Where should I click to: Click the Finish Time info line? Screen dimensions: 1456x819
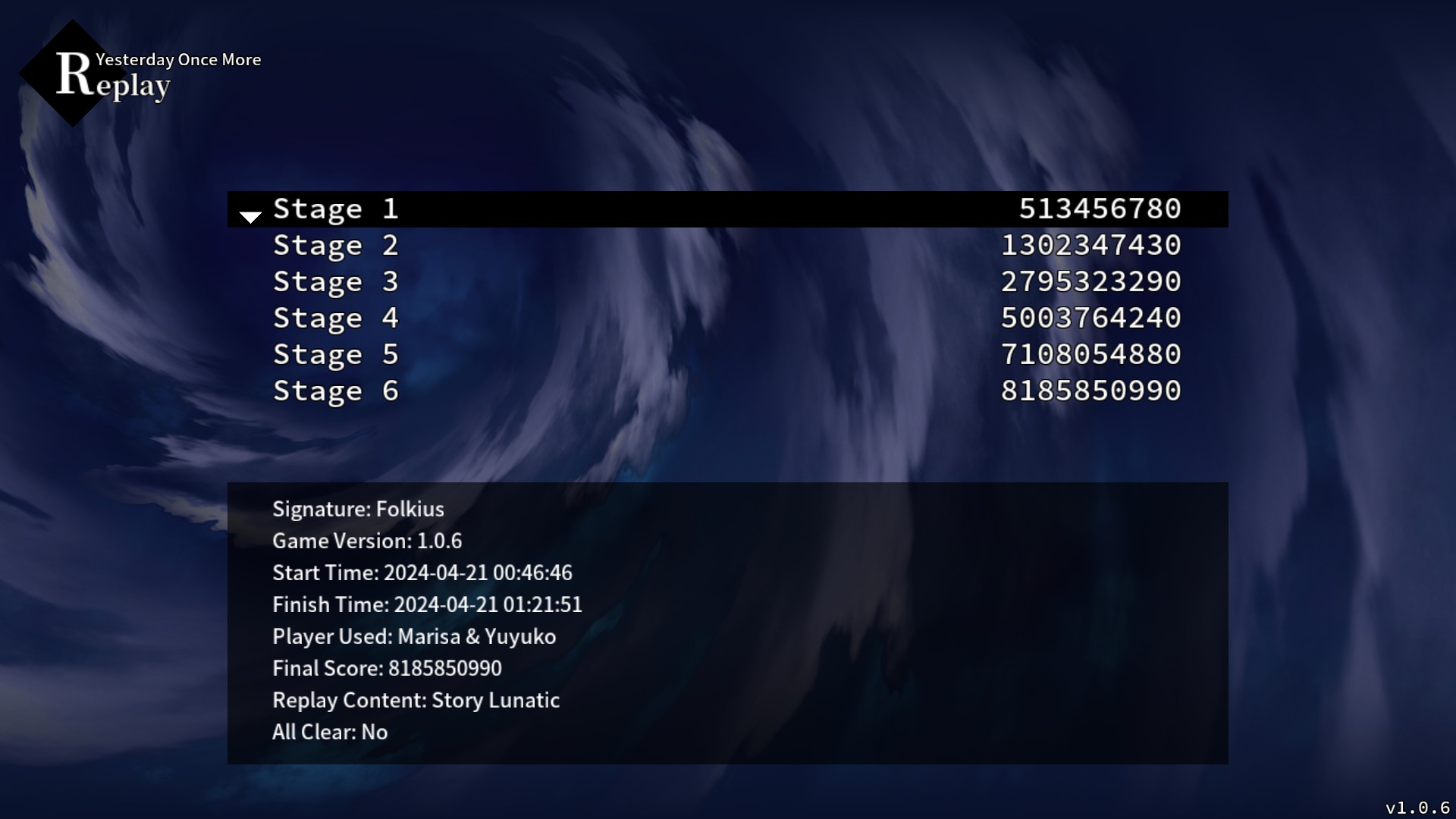point(427,604)
